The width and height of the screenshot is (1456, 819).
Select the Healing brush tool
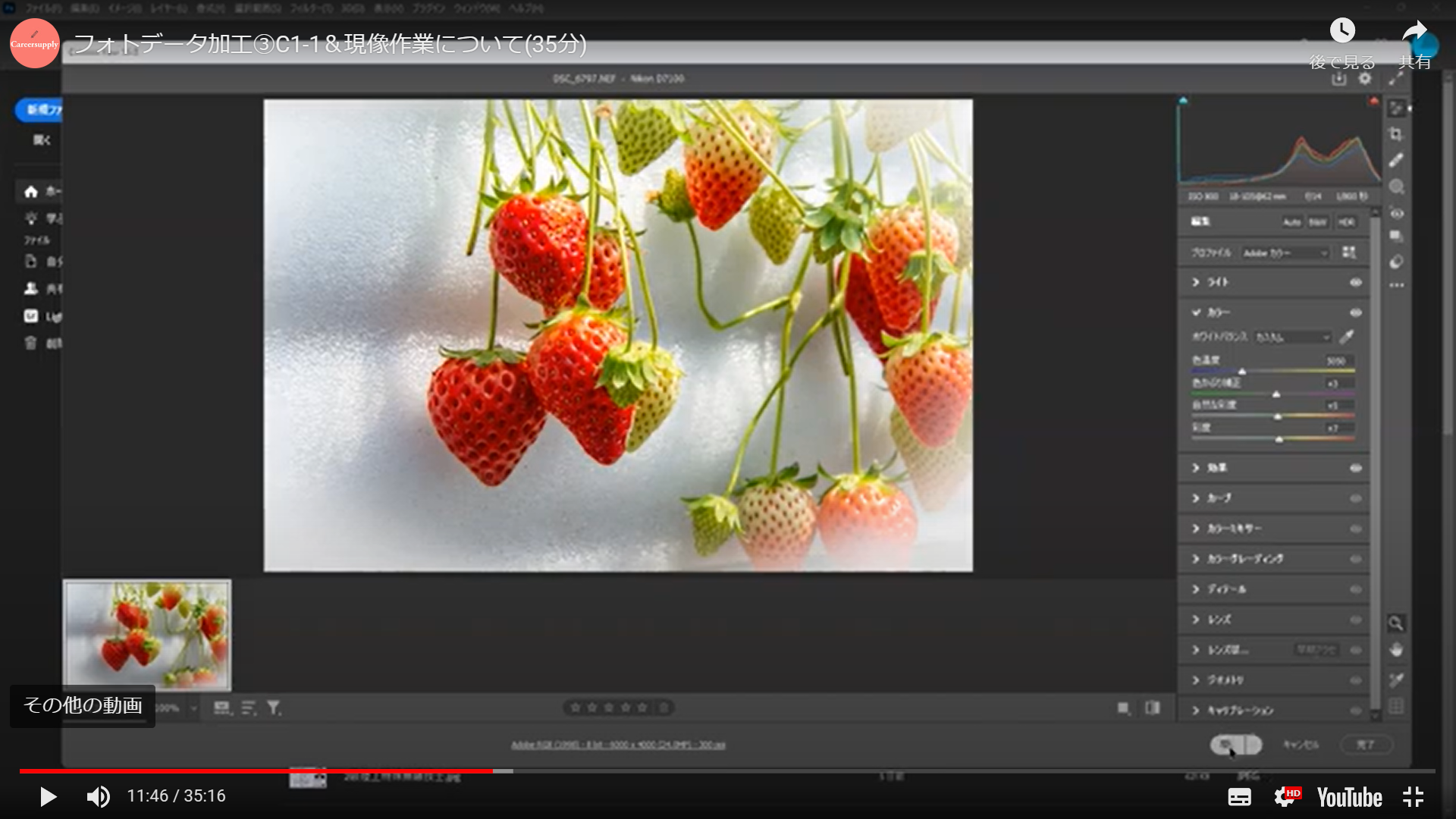coord(1396,160)
